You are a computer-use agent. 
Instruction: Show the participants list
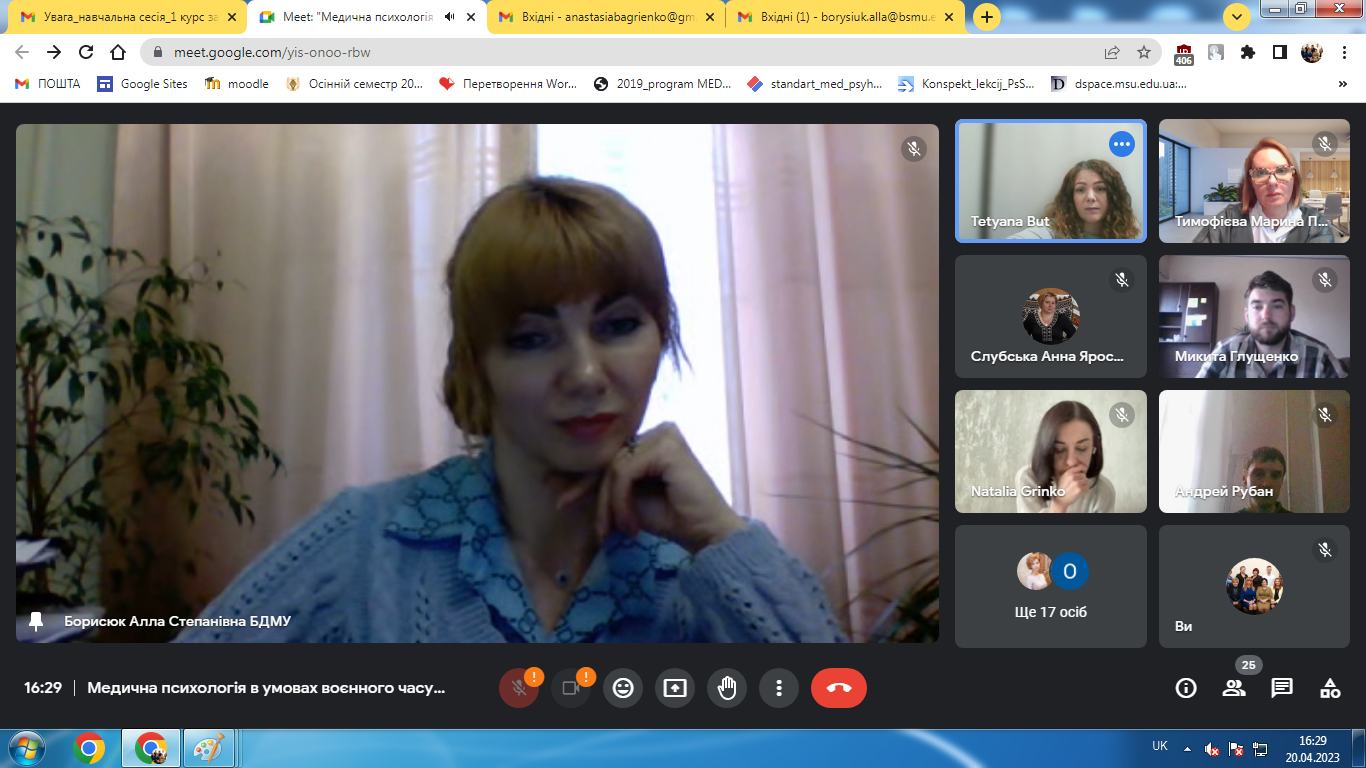coord(1234,688)
